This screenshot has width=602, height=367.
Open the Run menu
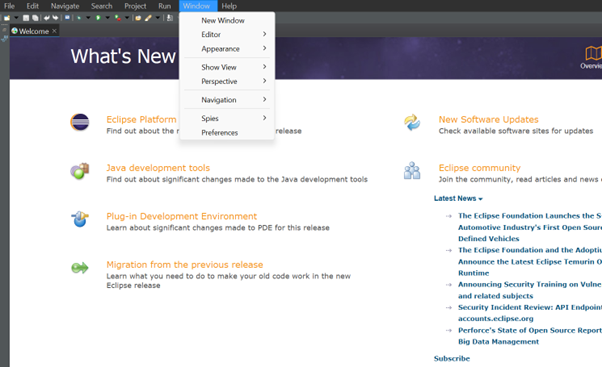point(164,6)
